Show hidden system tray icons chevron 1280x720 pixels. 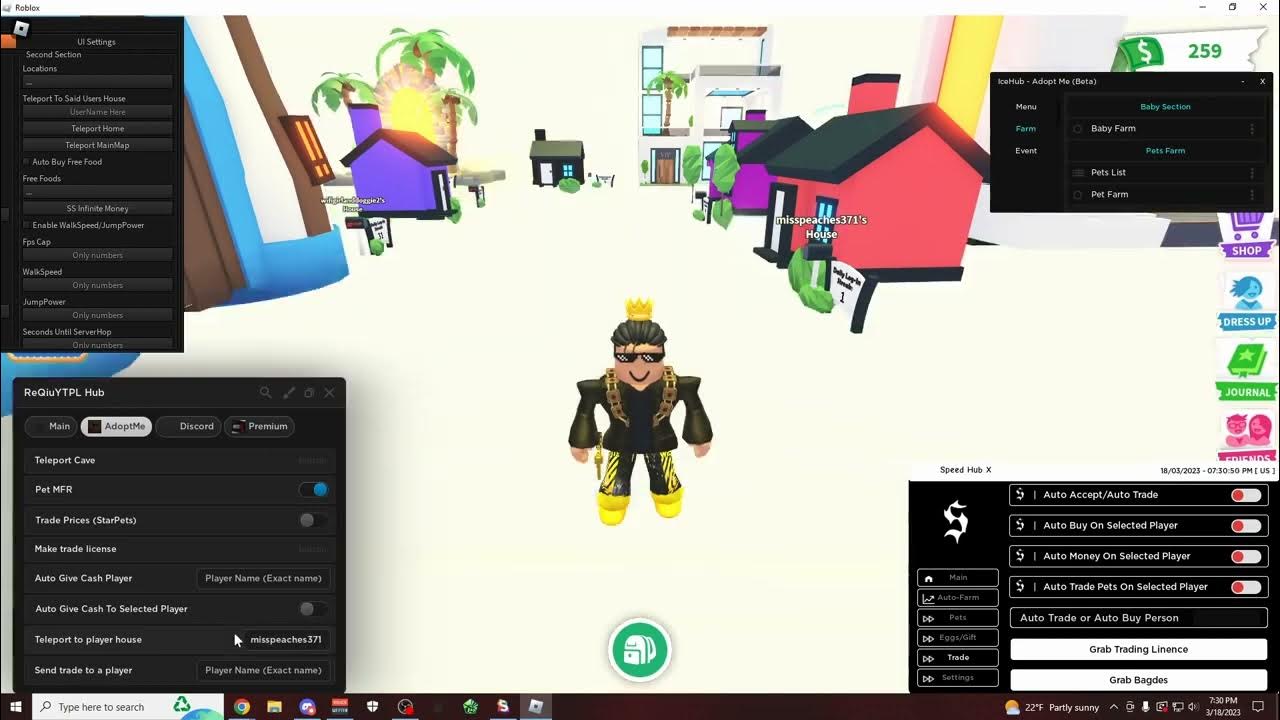1113,707
